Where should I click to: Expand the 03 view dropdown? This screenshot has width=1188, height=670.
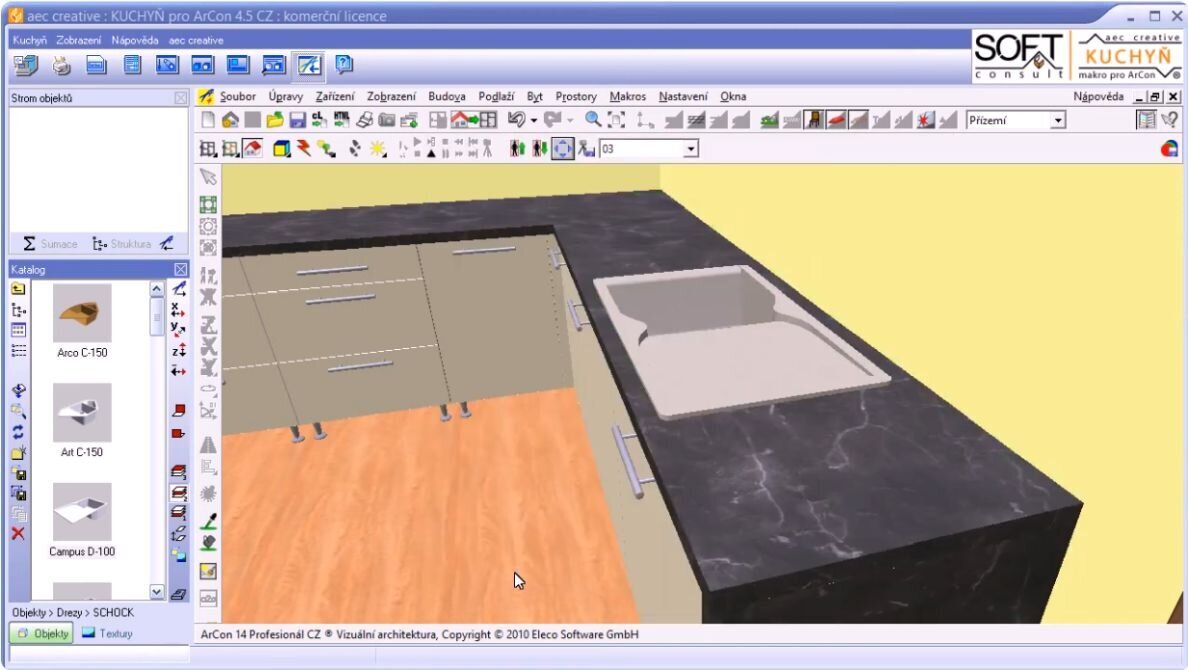[690, 149]
